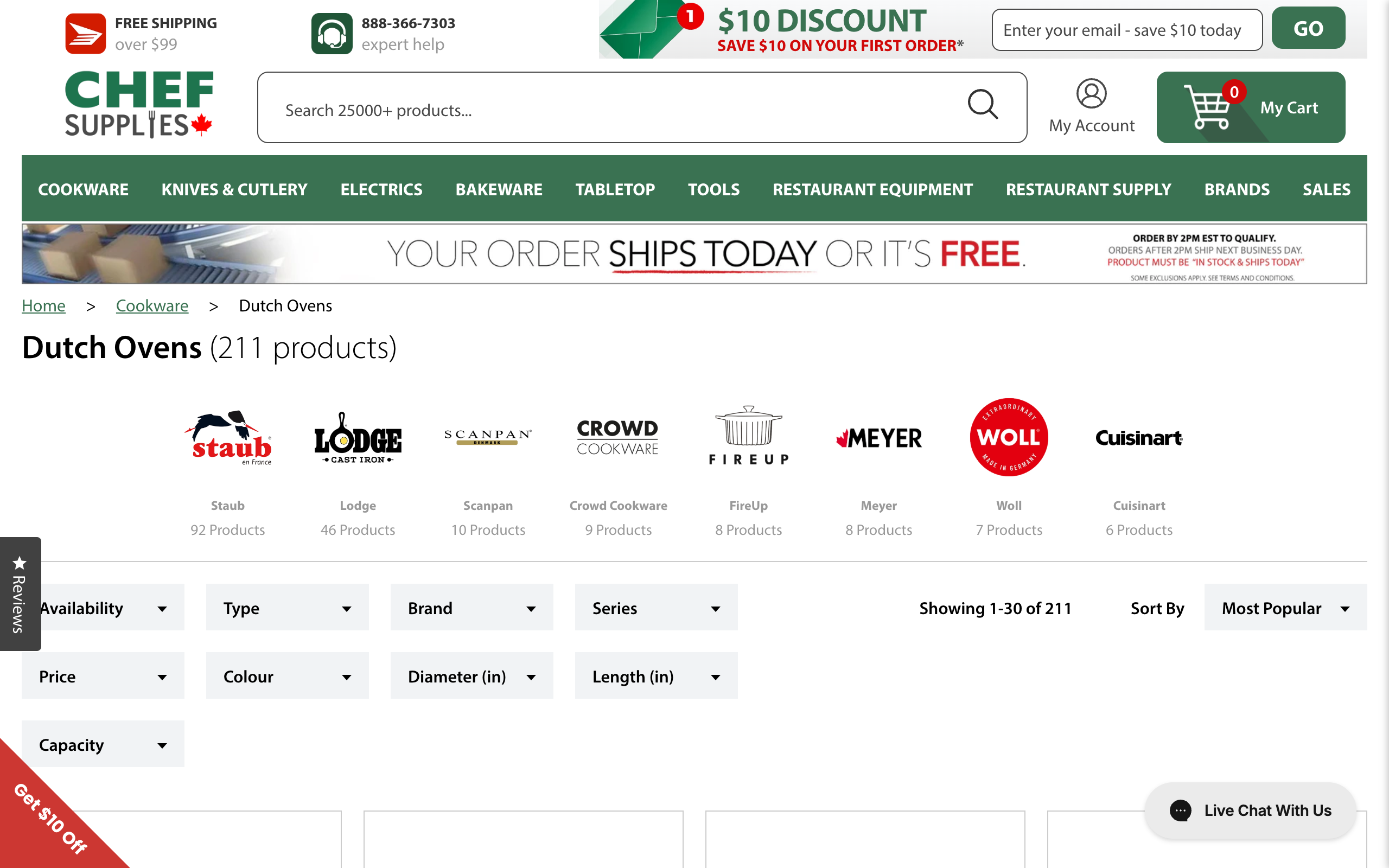Expand the Capacity filter dropdown
The image size is (1389, 868).
(x=103, y=744)
